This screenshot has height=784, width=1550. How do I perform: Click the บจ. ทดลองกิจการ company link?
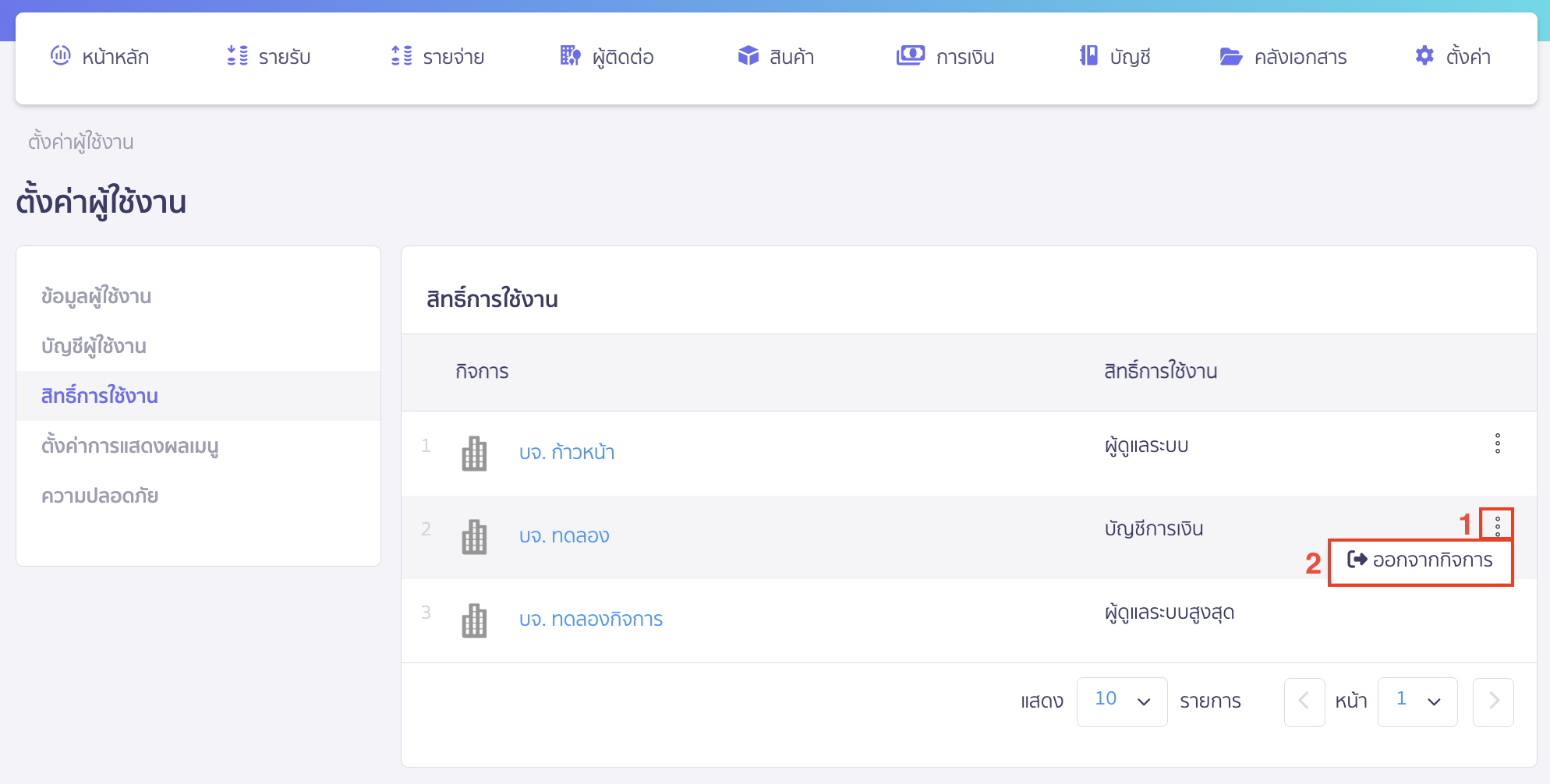pos(590,618)
